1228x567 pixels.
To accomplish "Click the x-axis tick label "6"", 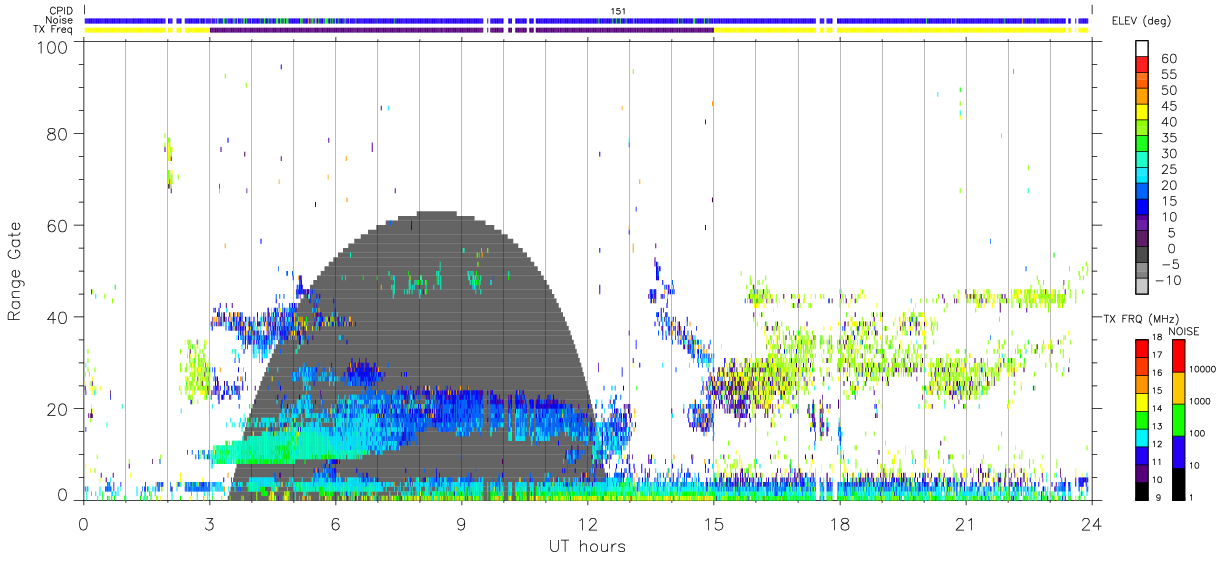I will pyautogui.click(x=336, y=524).
